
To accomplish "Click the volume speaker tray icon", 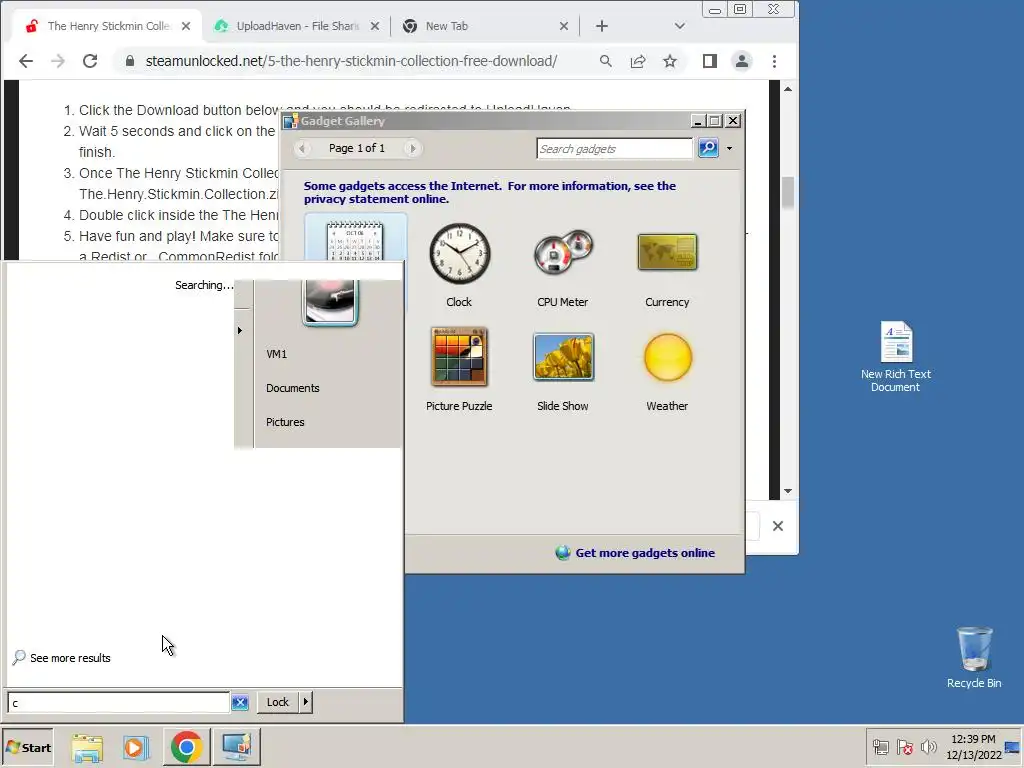I will tap(928, 747).
